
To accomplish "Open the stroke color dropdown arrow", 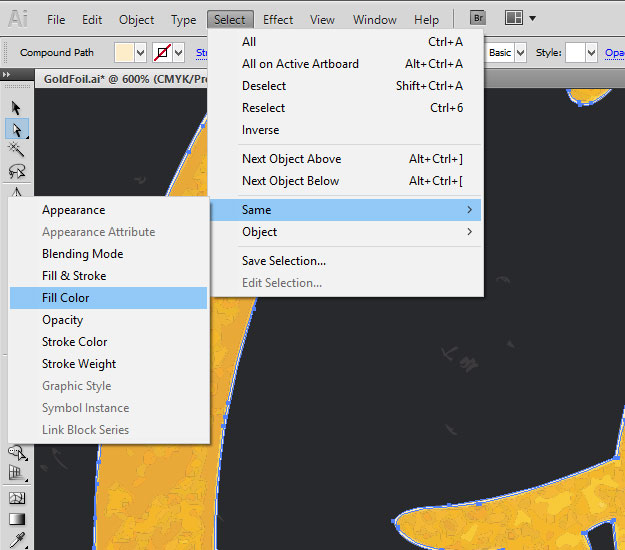I will click(178, 53).
